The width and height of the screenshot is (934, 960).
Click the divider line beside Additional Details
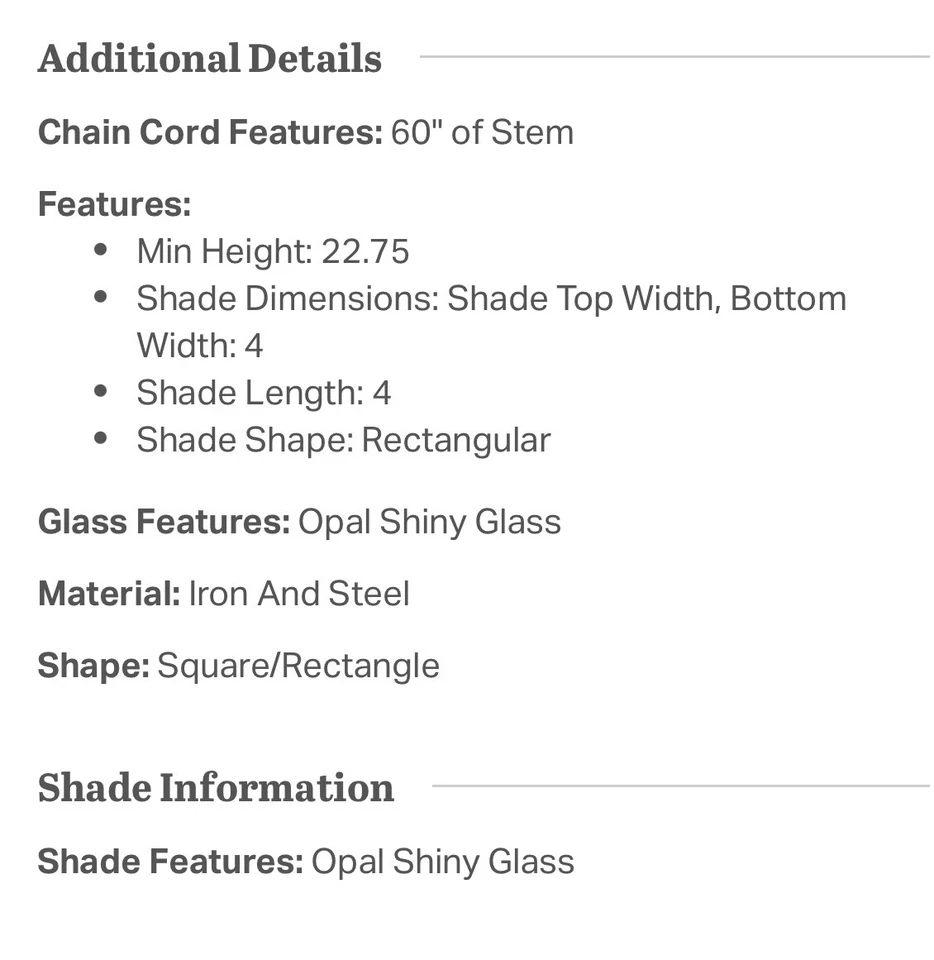click(674, 57)
